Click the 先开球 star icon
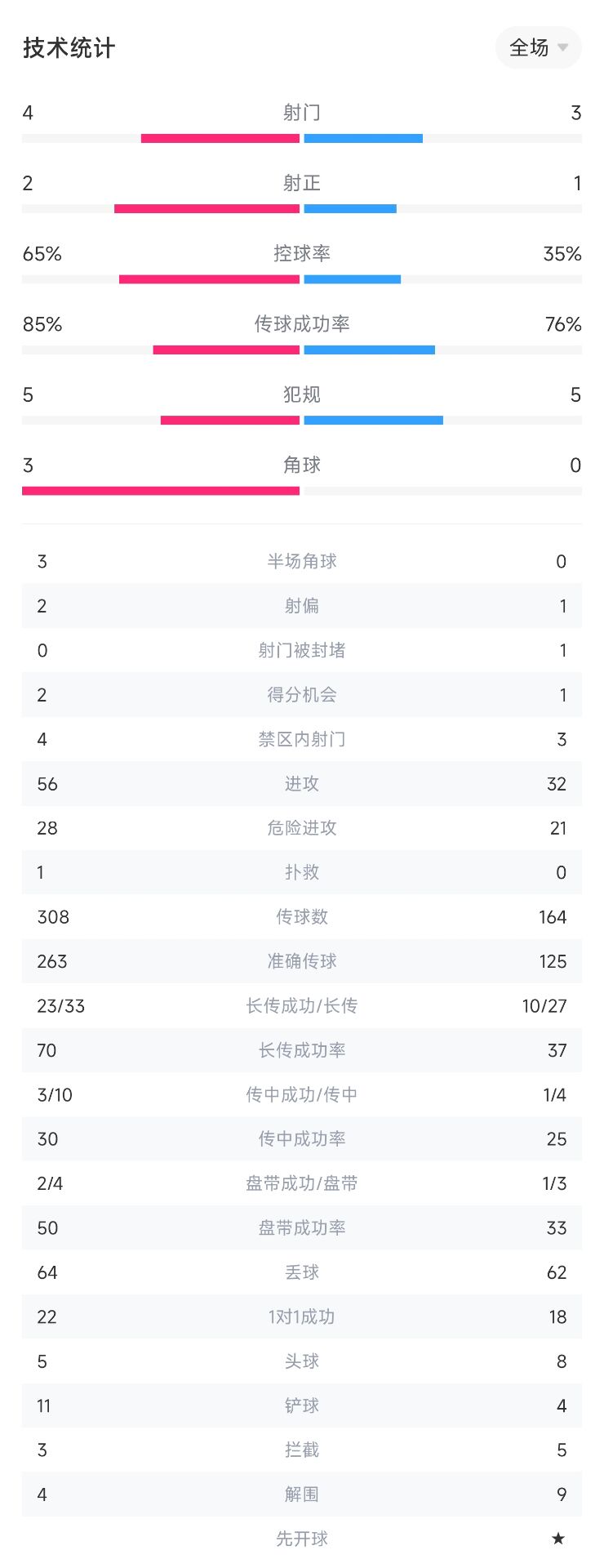Screen dimensions: 604x1568 tap(558, 1539)
